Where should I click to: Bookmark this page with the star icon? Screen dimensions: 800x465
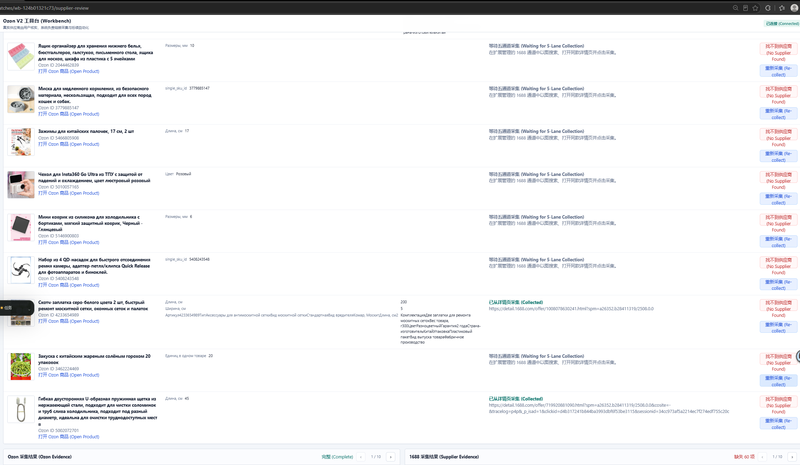[x=756, y=8]
